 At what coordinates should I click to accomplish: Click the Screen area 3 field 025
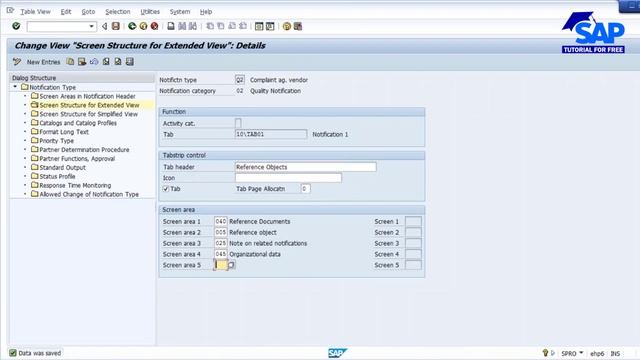[221, 243]
